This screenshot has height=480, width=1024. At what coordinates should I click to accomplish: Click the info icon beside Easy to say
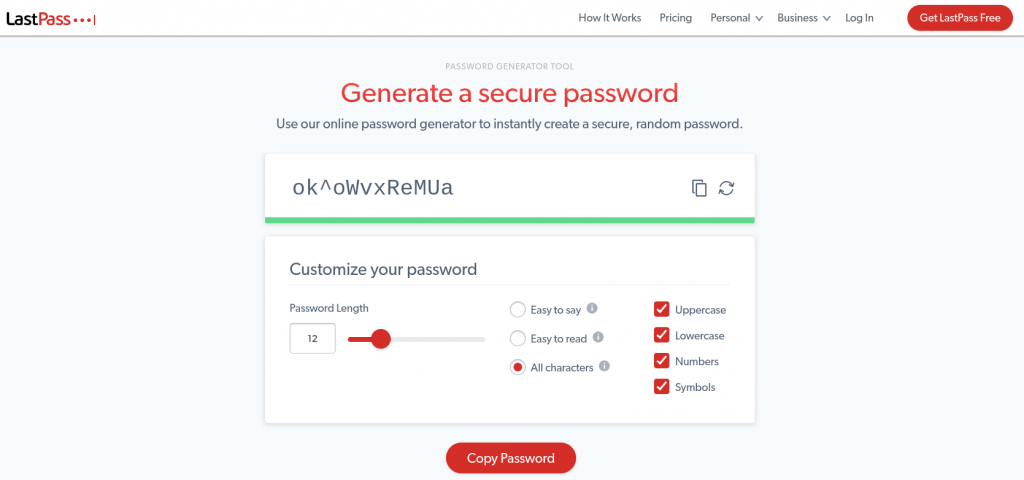click(x=592, y=309)
